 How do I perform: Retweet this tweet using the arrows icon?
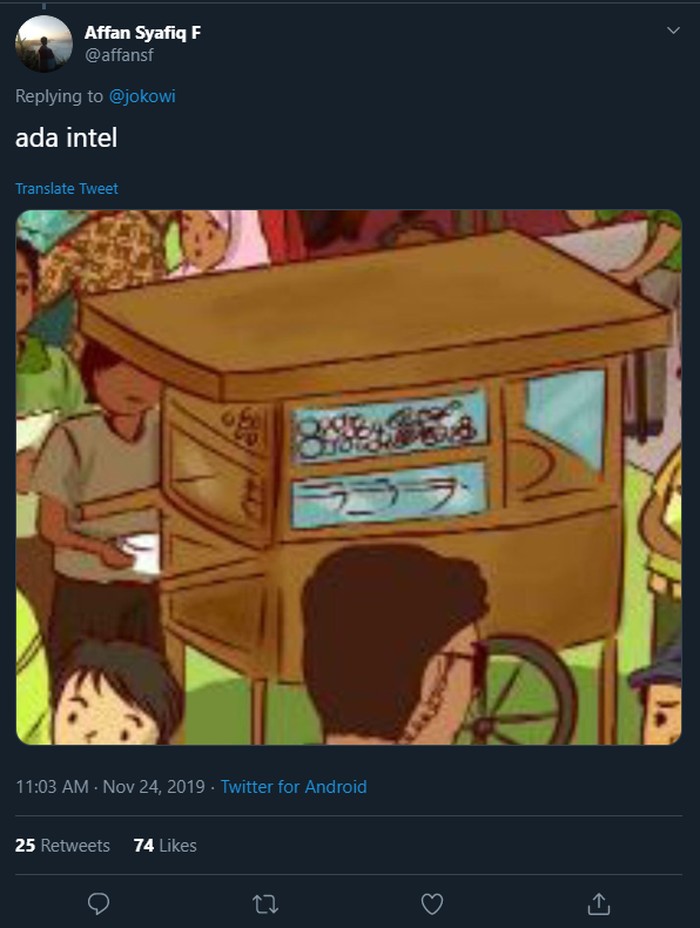point(265,904)
